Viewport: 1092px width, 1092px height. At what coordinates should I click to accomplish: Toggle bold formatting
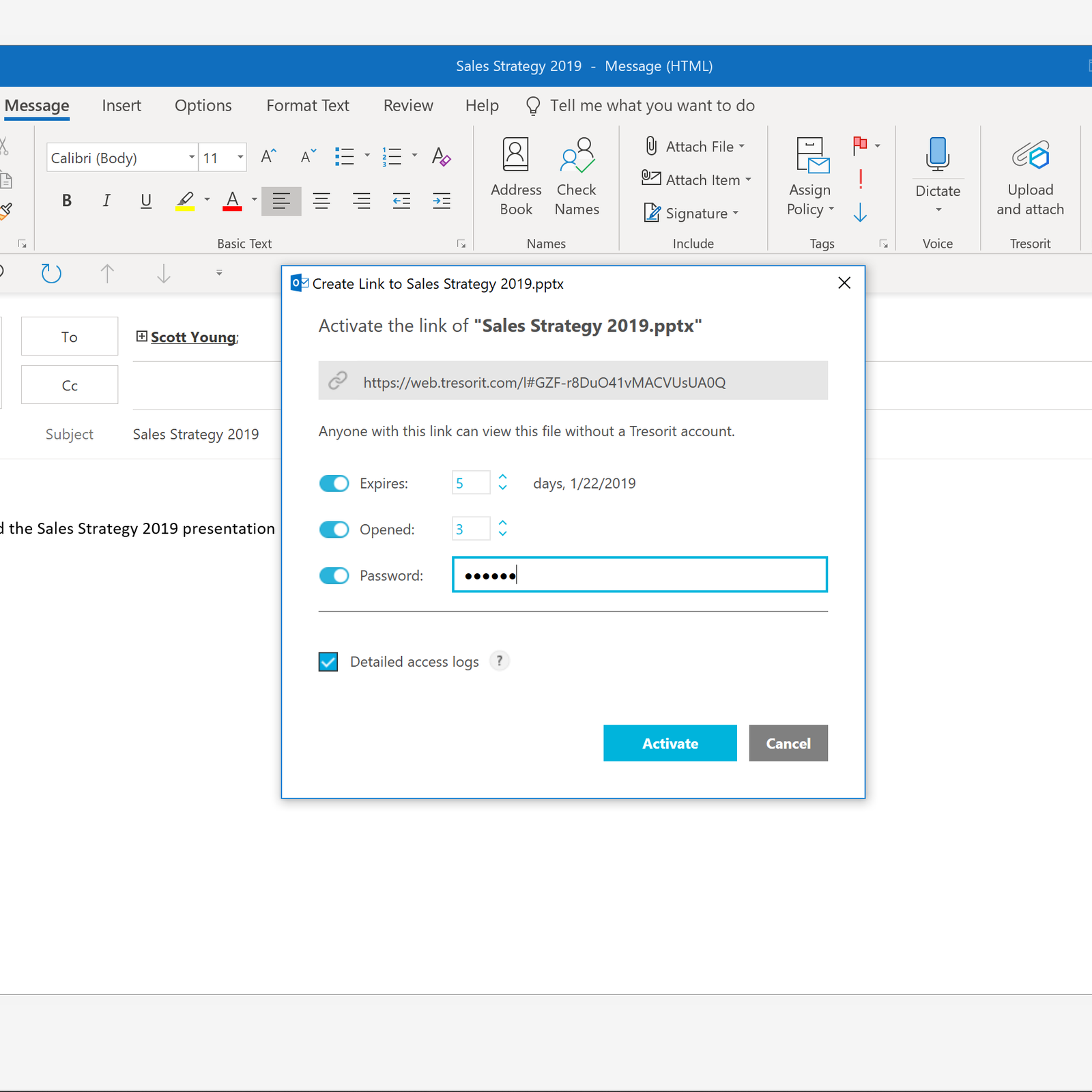tap(66, 201)
